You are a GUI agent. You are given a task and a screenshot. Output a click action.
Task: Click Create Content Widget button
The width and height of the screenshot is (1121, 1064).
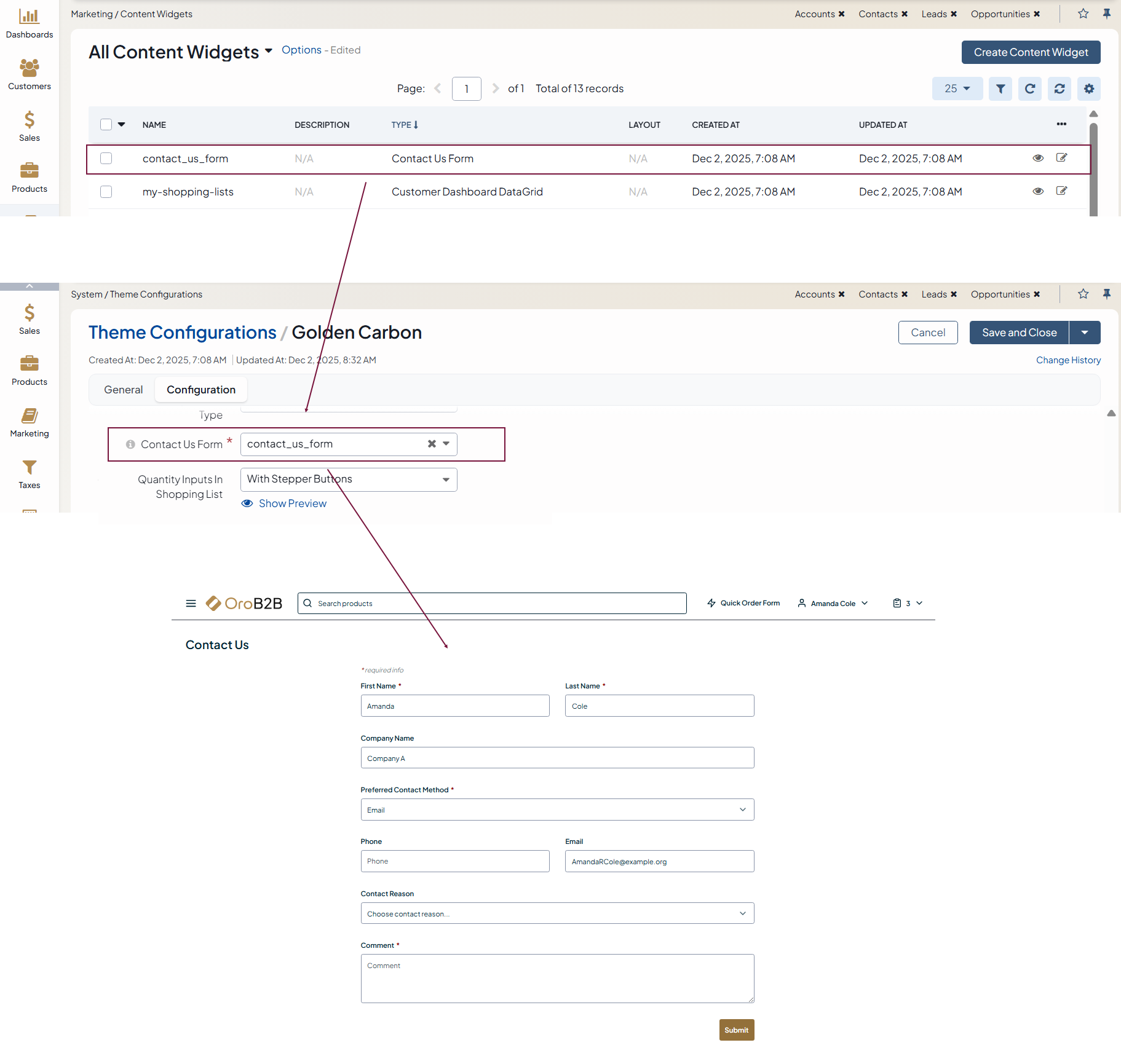1031,52
